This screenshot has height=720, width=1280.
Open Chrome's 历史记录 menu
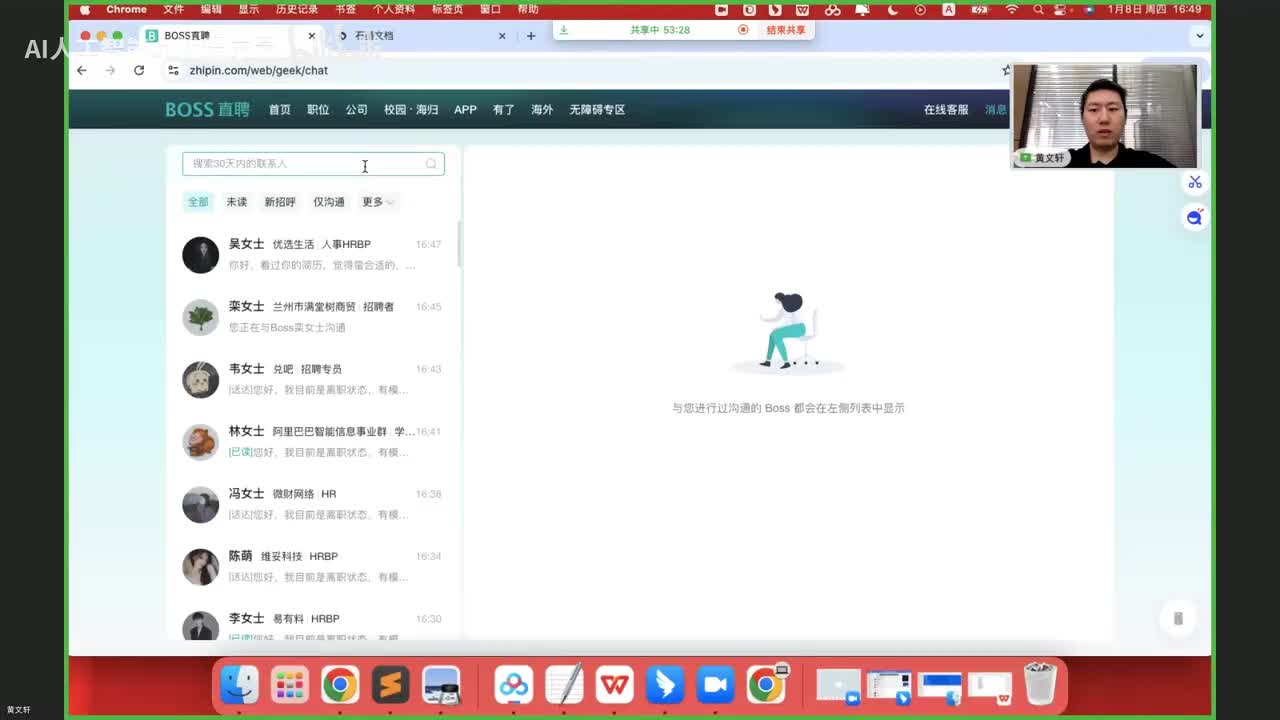pos(297,9)
